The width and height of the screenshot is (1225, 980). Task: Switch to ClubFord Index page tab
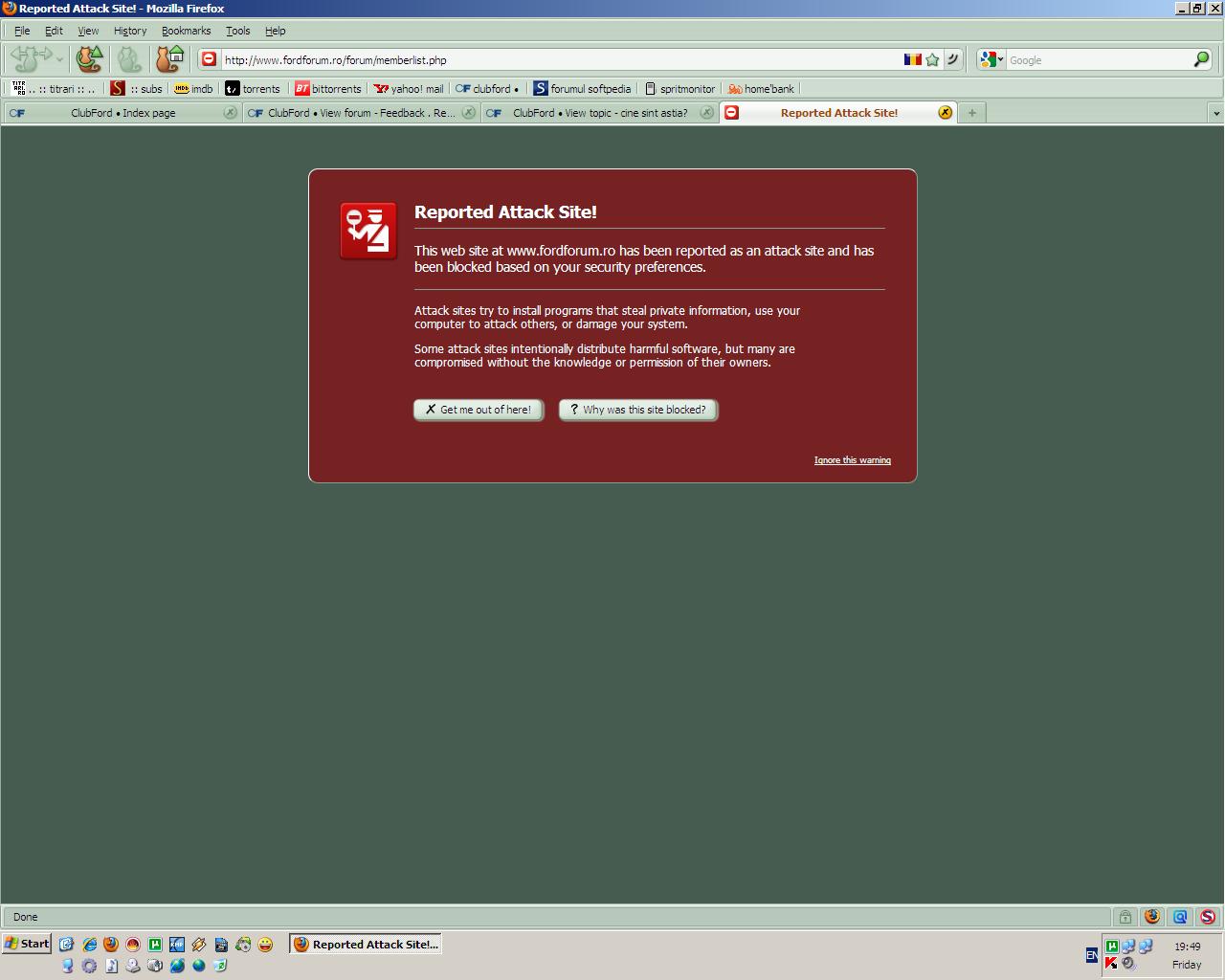tap(122, 113)
